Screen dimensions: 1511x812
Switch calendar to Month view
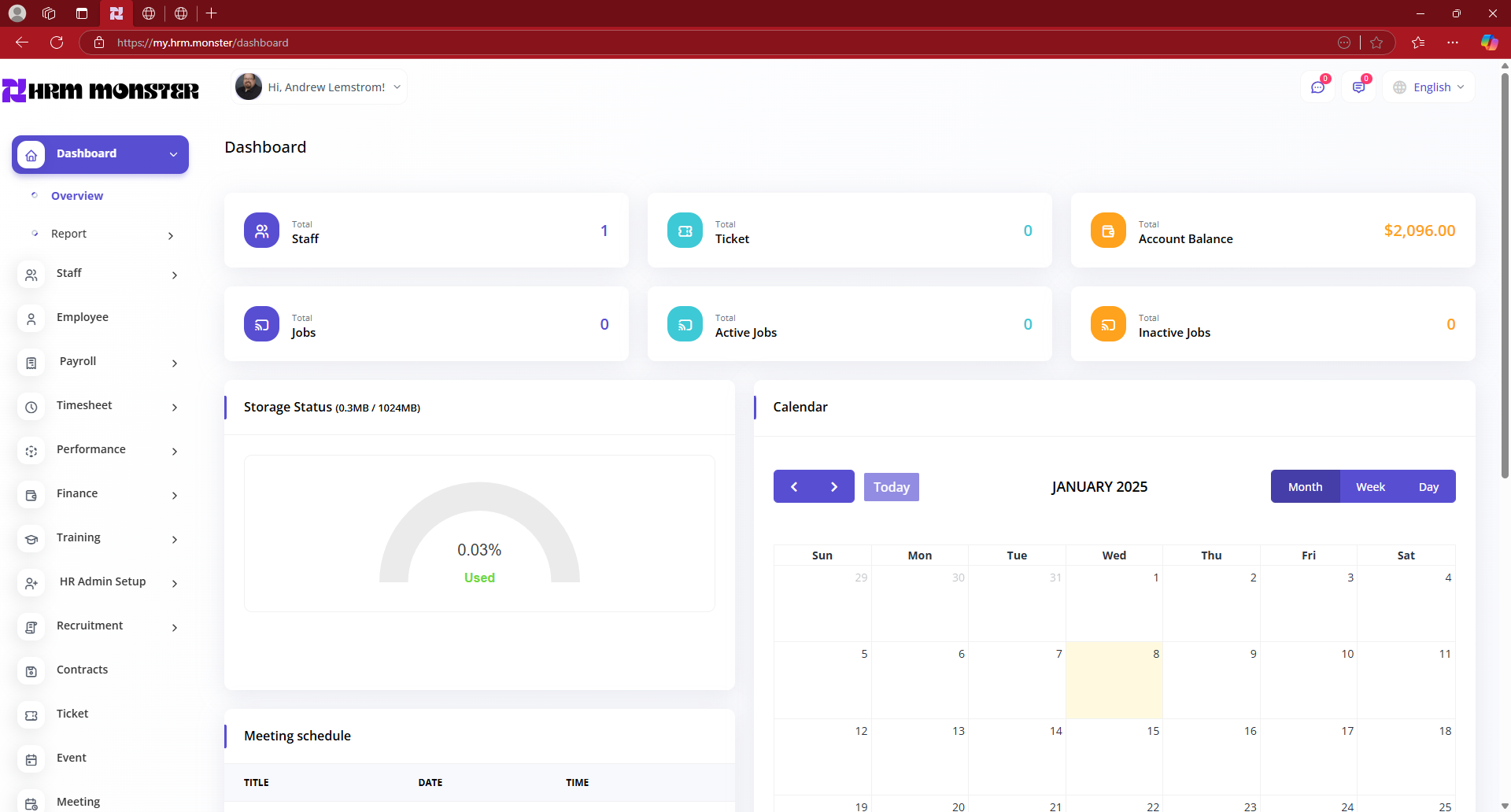click(1305, 486)
